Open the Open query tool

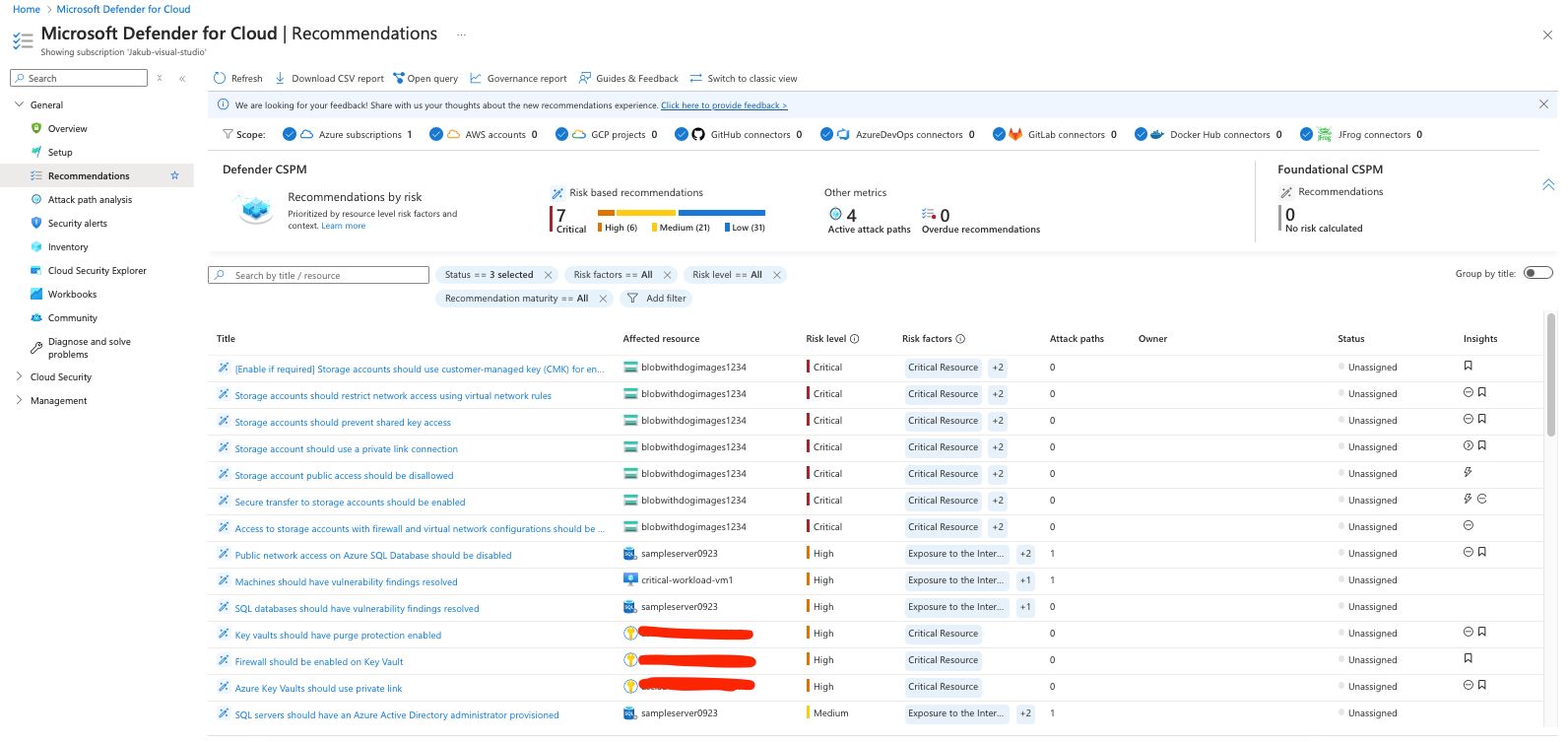pos(425,78)
